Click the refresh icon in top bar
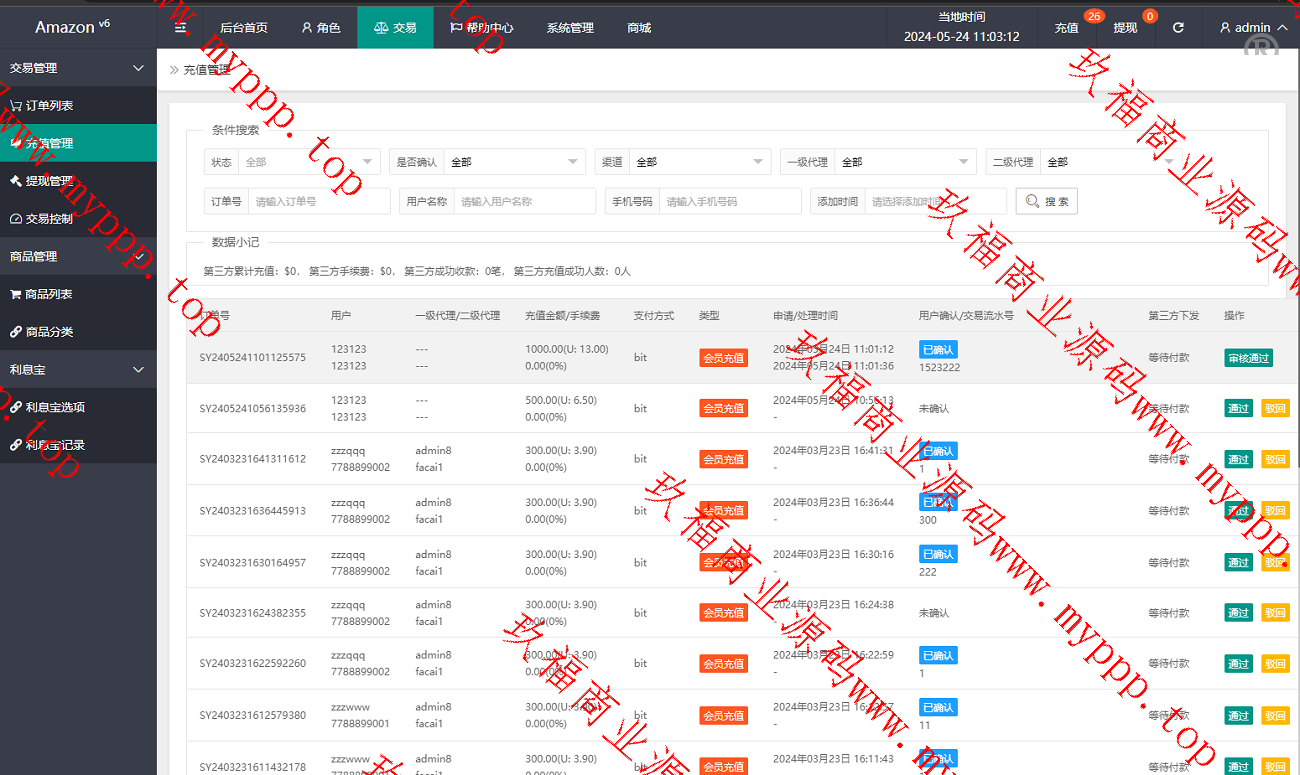1300x775 pixels. click(1178, 28)
